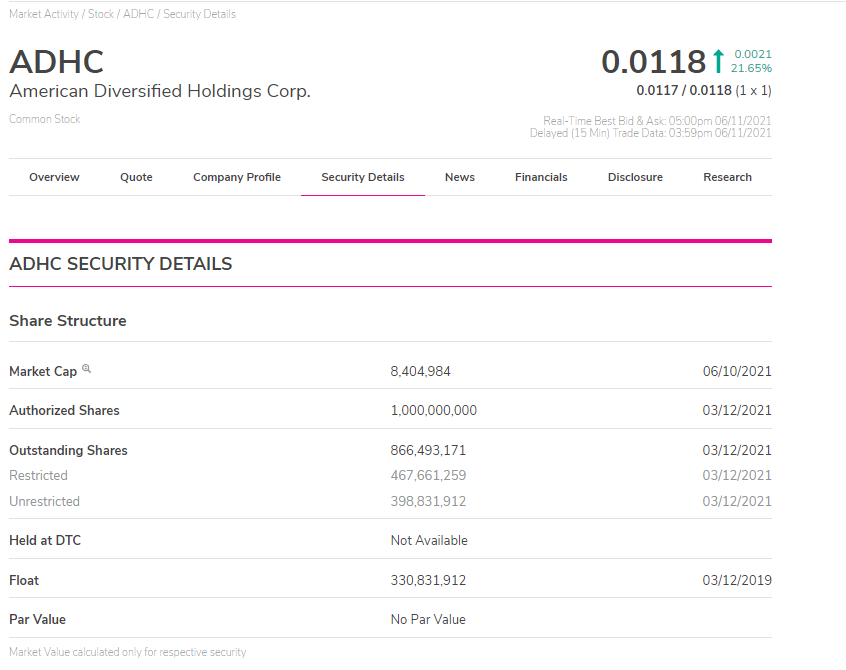Select the Market Cap value 8,404,984
The width and height of the screenshot is (846, 670).
click(420, 371)
